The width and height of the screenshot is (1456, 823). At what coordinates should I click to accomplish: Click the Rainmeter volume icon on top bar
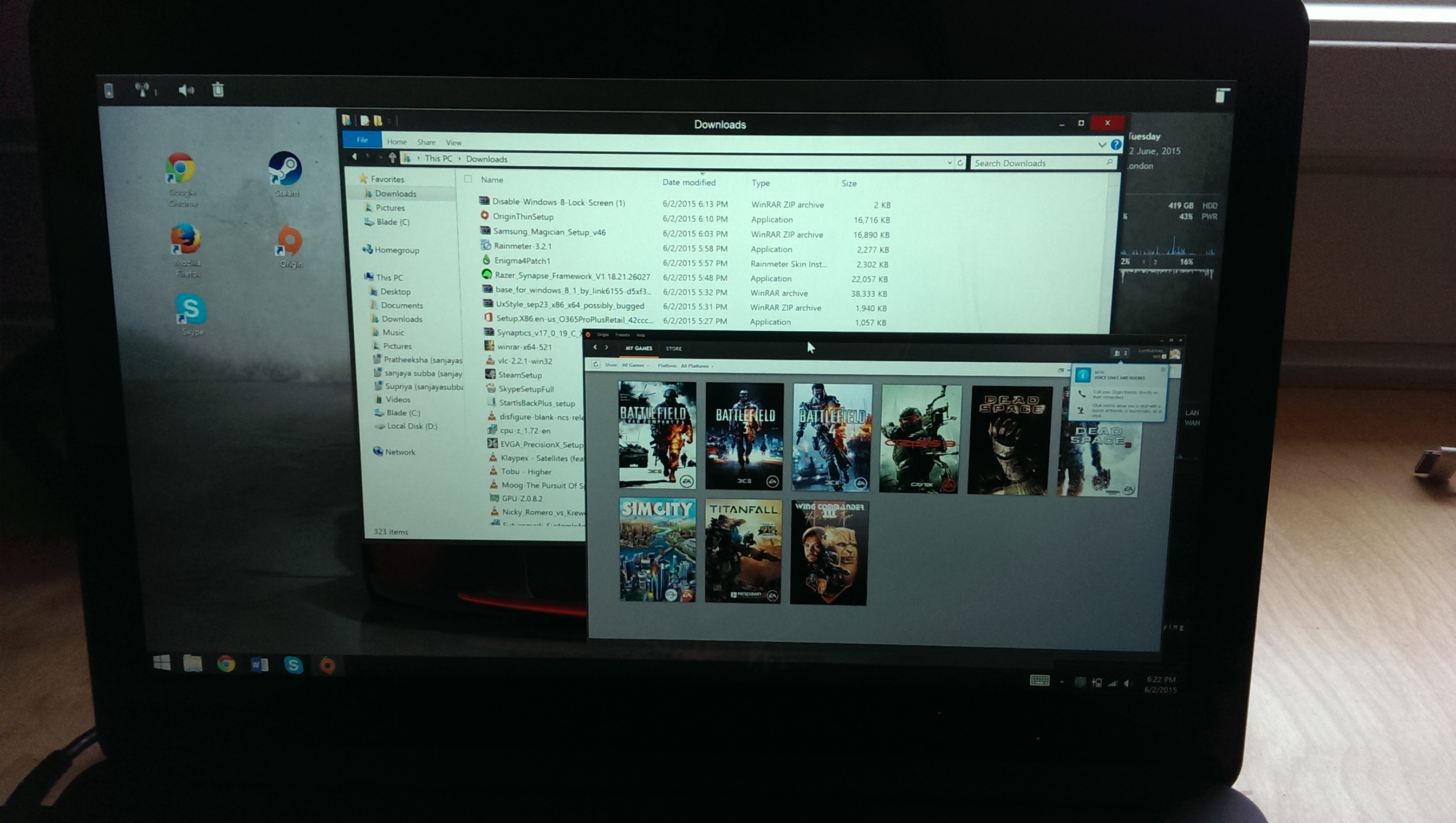tap(186, 90)
